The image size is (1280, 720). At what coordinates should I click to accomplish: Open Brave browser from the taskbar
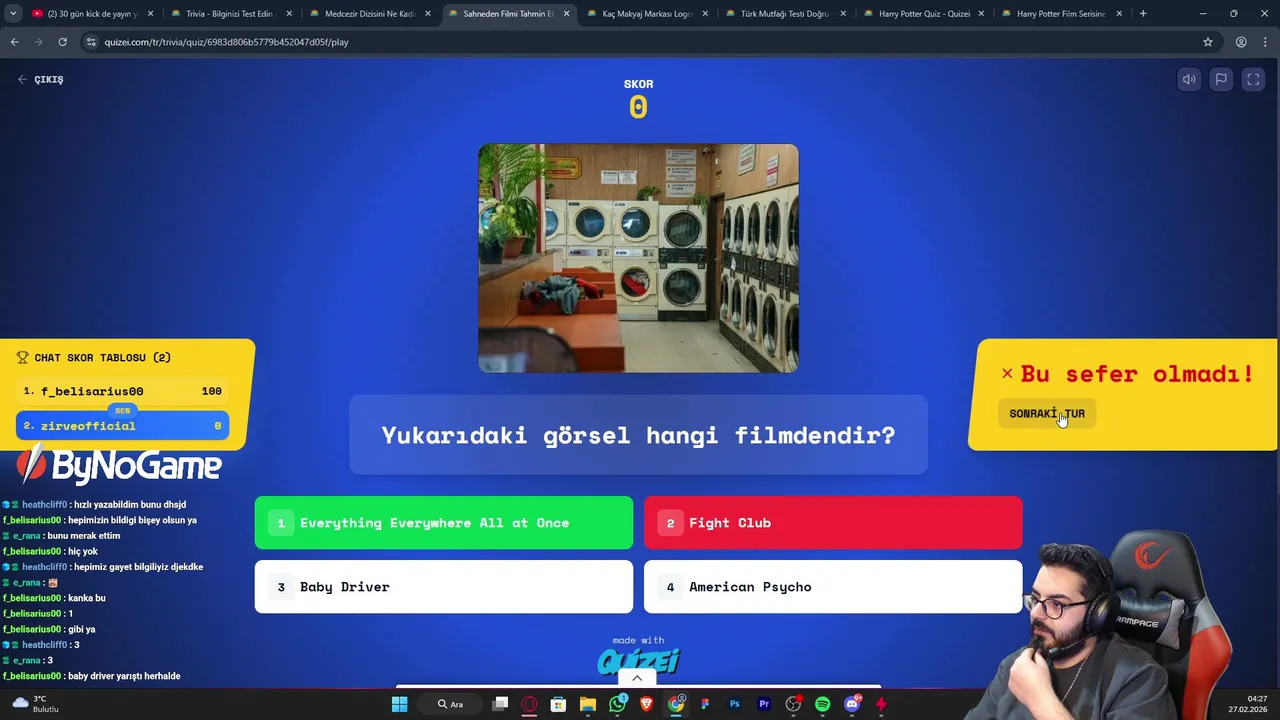coord(646,704)
